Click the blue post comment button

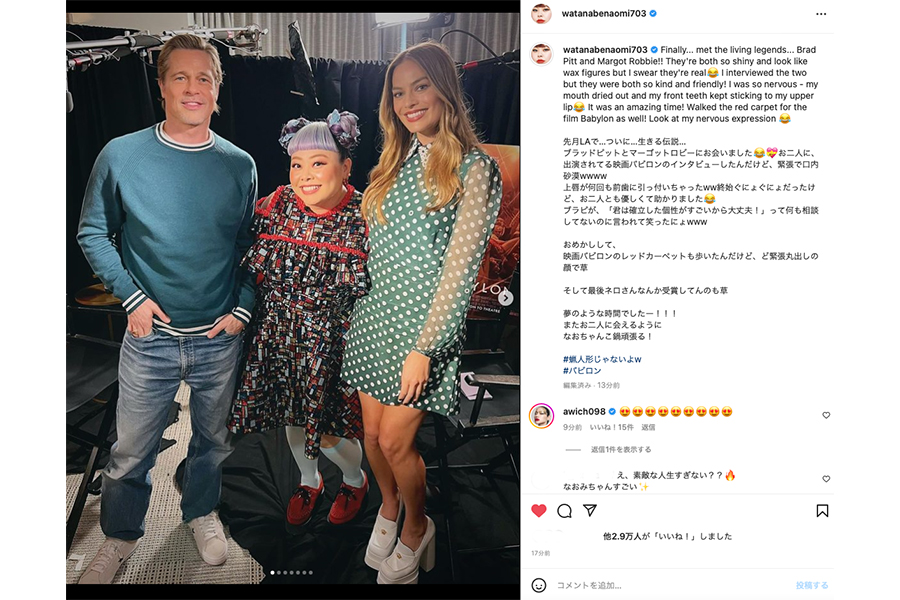point(812,585)
